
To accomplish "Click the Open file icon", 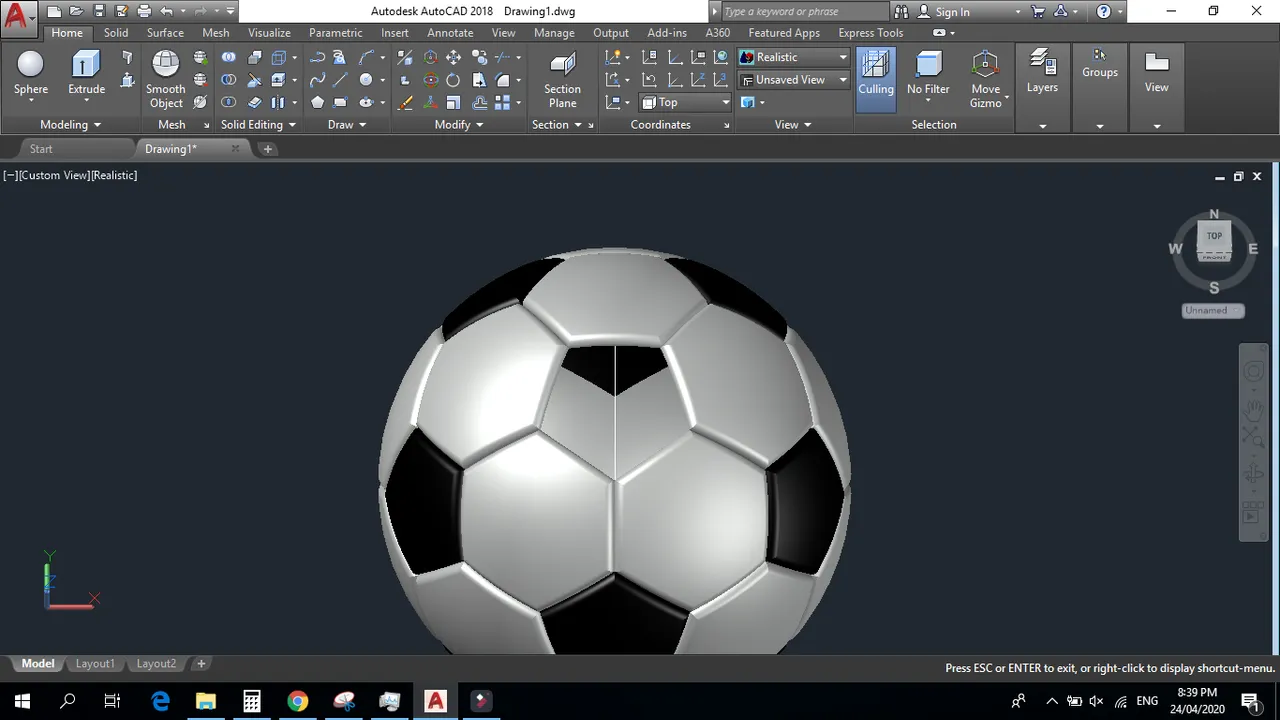I will tap(76, 11).
